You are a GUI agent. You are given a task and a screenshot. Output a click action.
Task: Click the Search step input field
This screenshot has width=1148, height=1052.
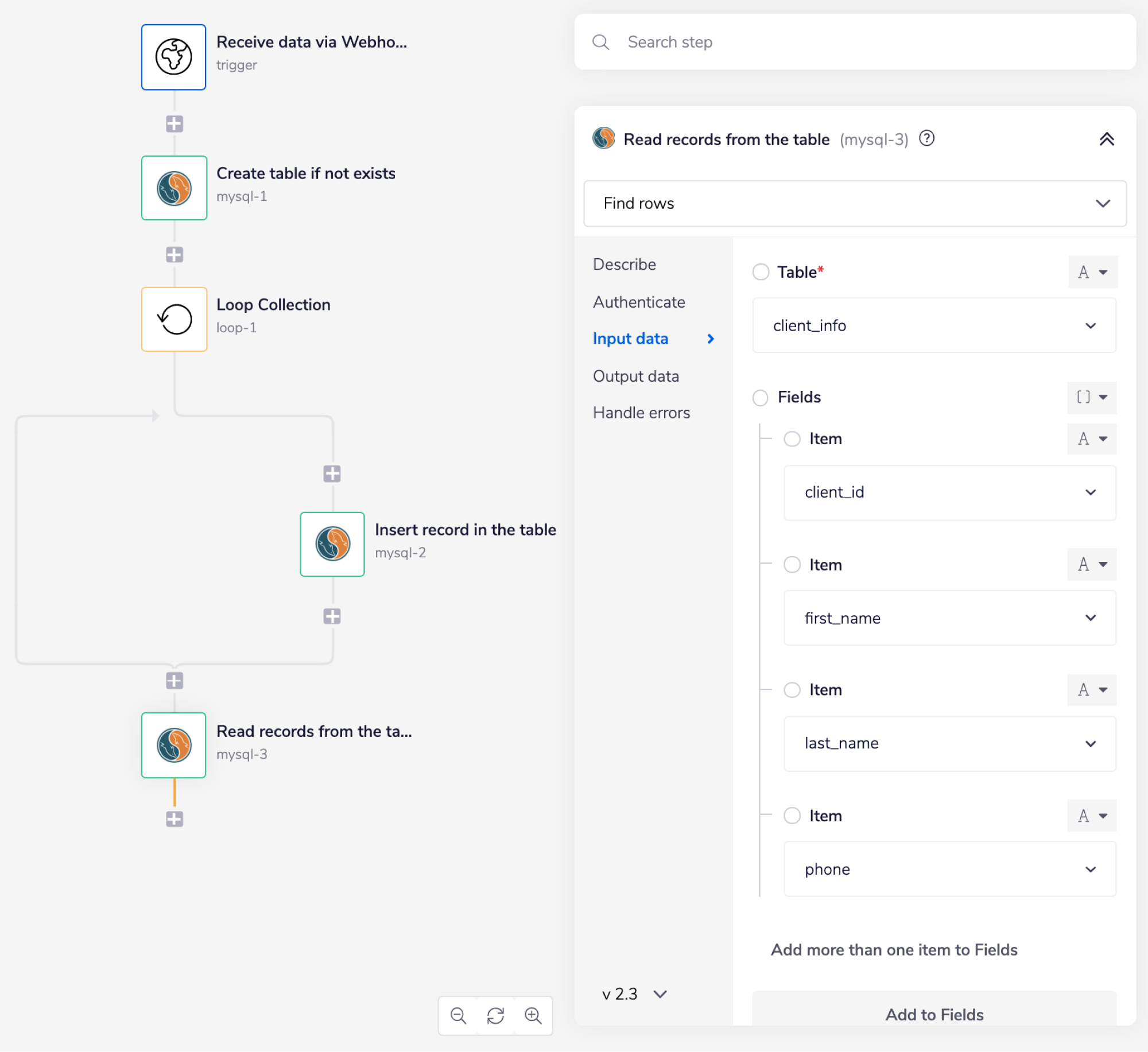pos(854,42)
